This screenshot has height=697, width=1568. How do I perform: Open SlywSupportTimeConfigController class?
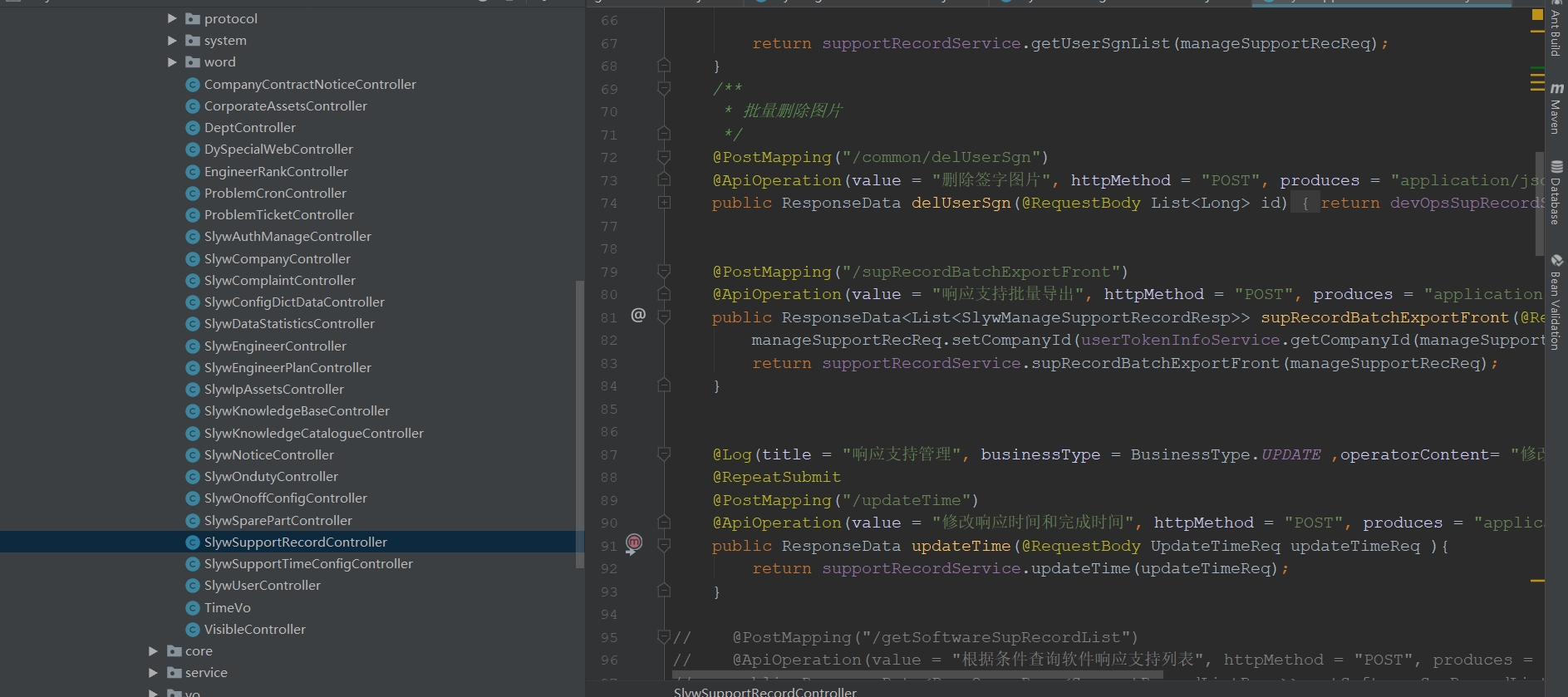(x=308, y=563)
